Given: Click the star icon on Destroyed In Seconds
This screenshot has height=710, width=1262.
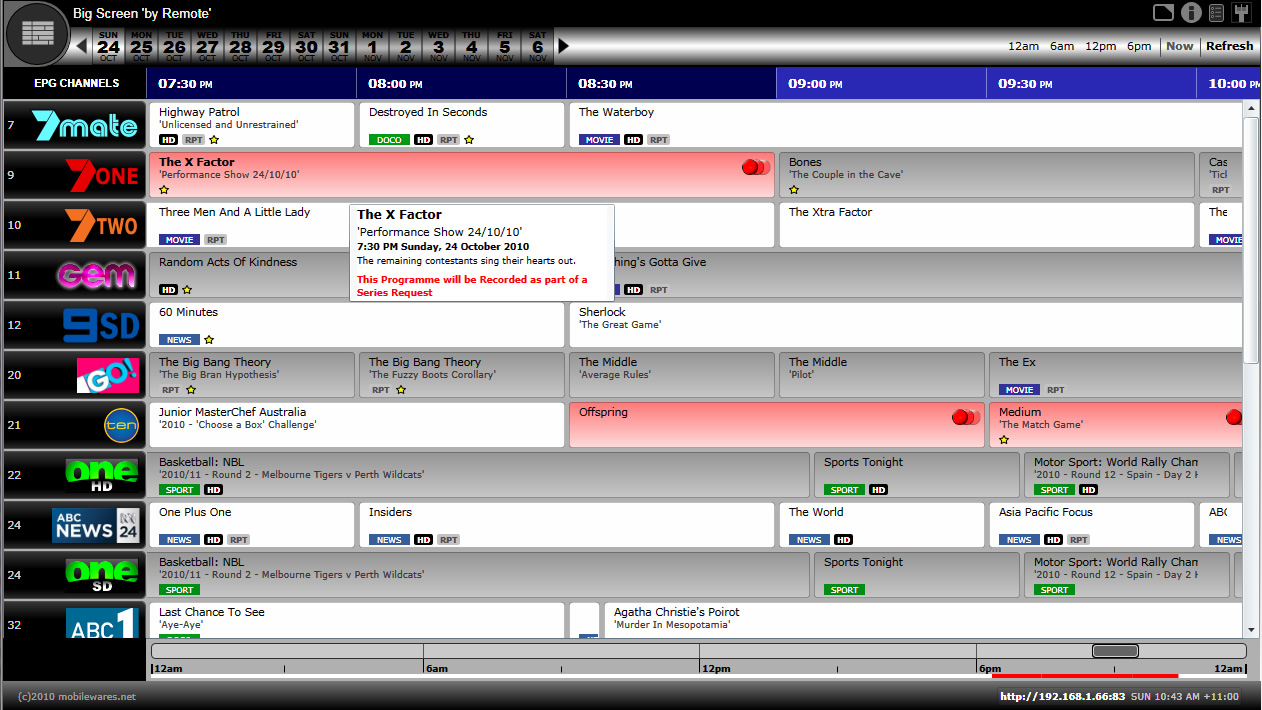Looking at the screenshot, I should (468, 140).
